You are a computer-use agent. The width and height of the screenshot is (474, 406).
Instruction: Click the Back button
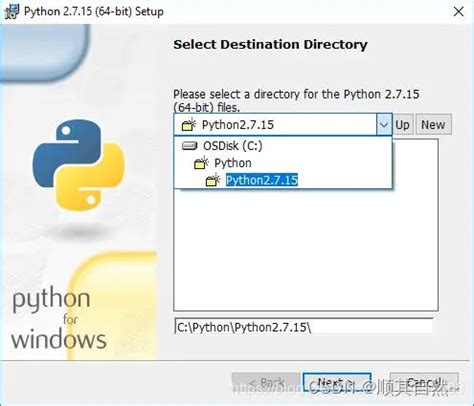(266, 383)
